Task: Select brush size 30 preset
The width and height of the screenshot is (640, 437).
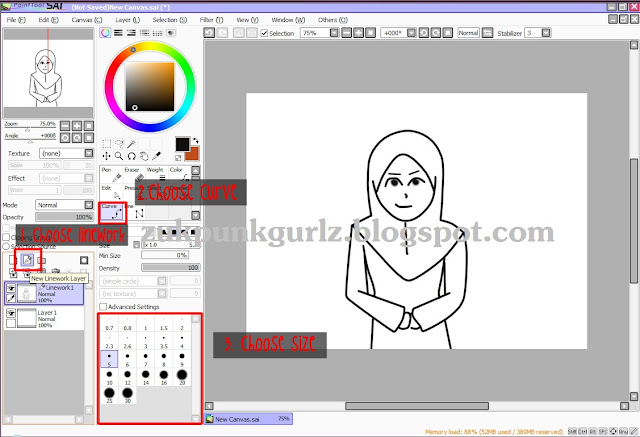Action: point(127,395)
